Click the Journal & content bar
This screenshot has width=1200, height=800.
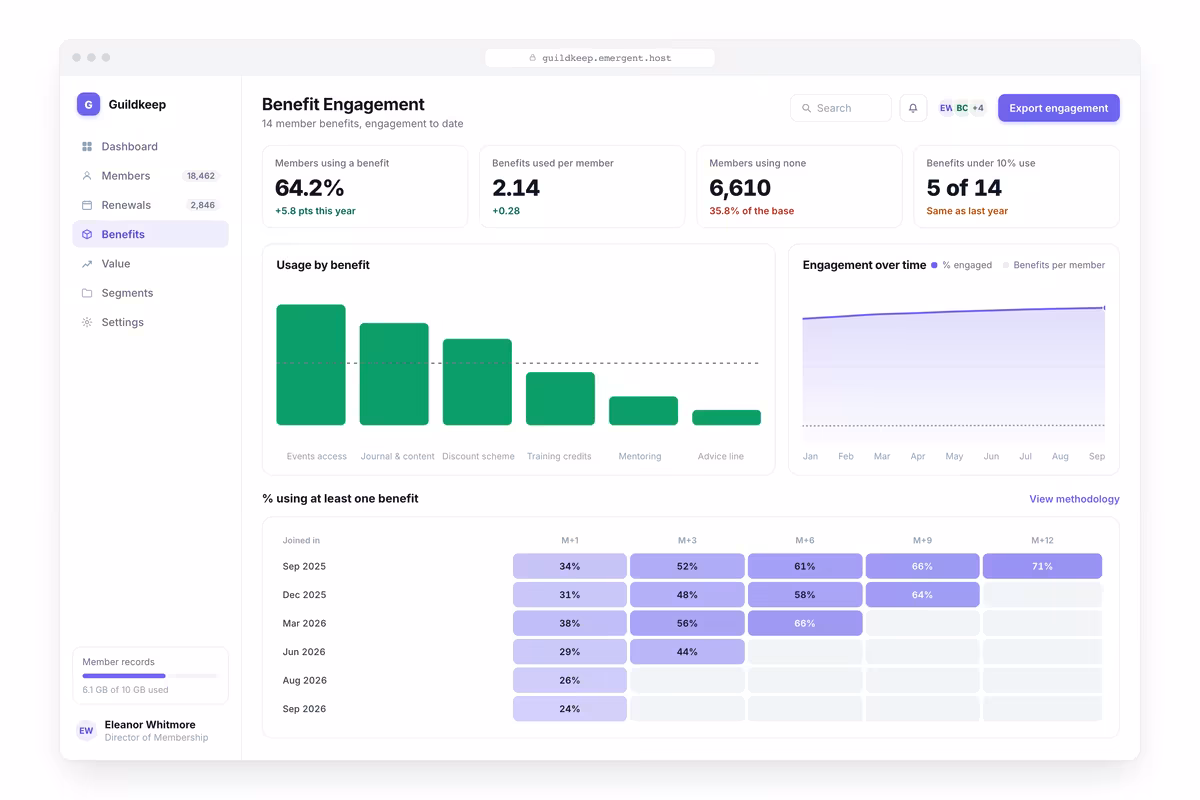point(394,374)
